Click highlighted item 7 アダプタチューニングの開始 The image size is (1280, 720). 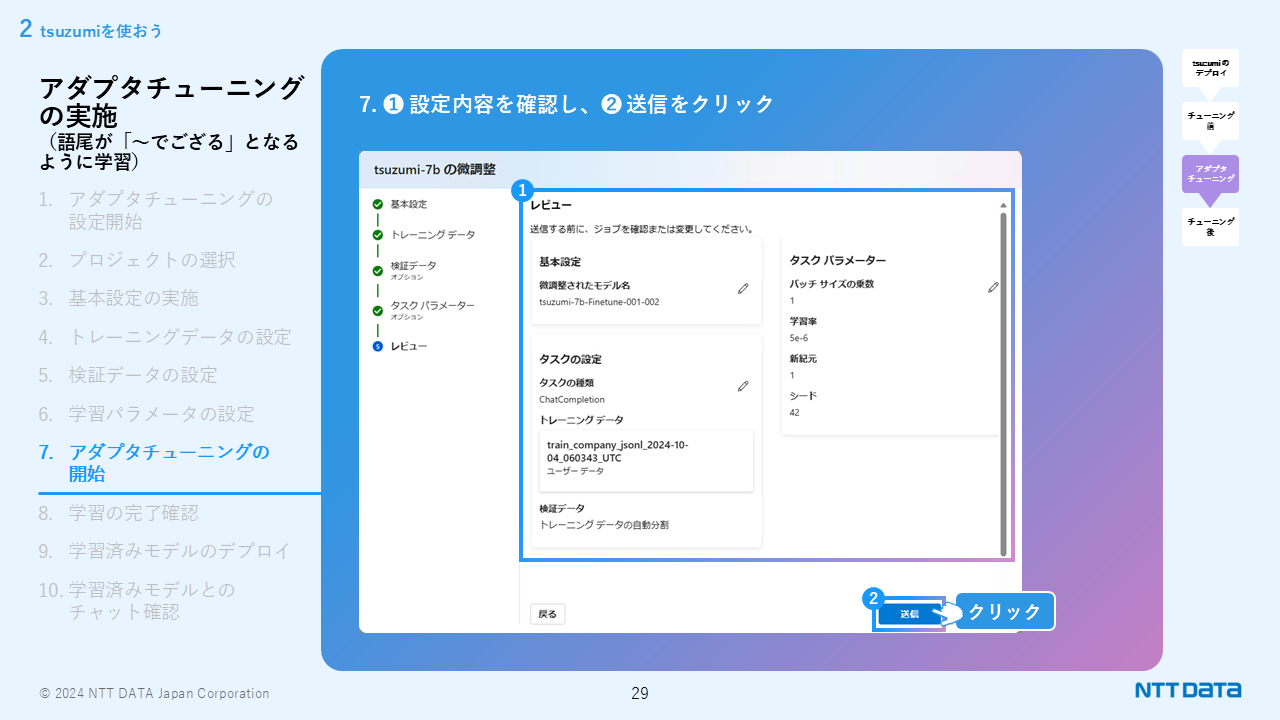(x=155, y=463)
